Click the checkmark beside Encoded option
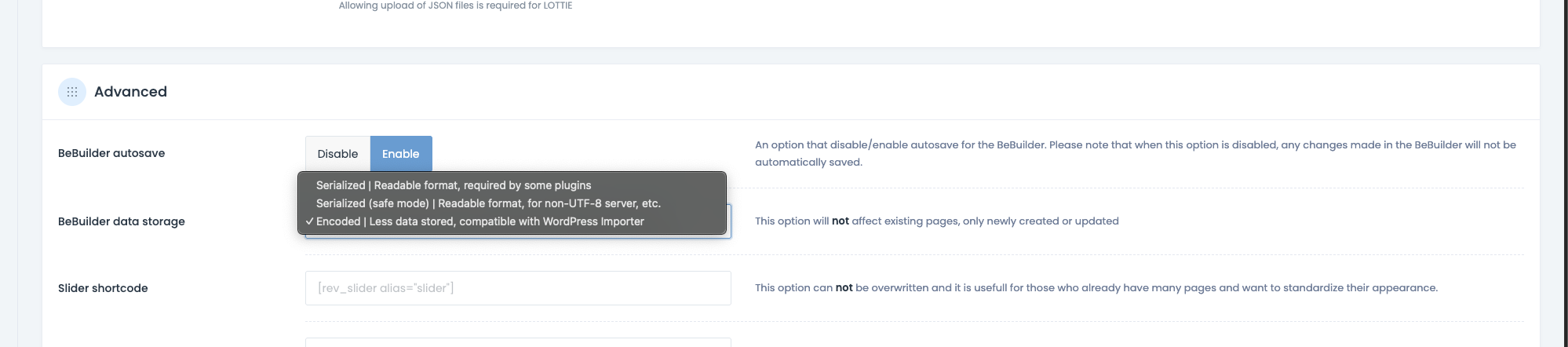The image size is (1568, 347). coord(310,222)
